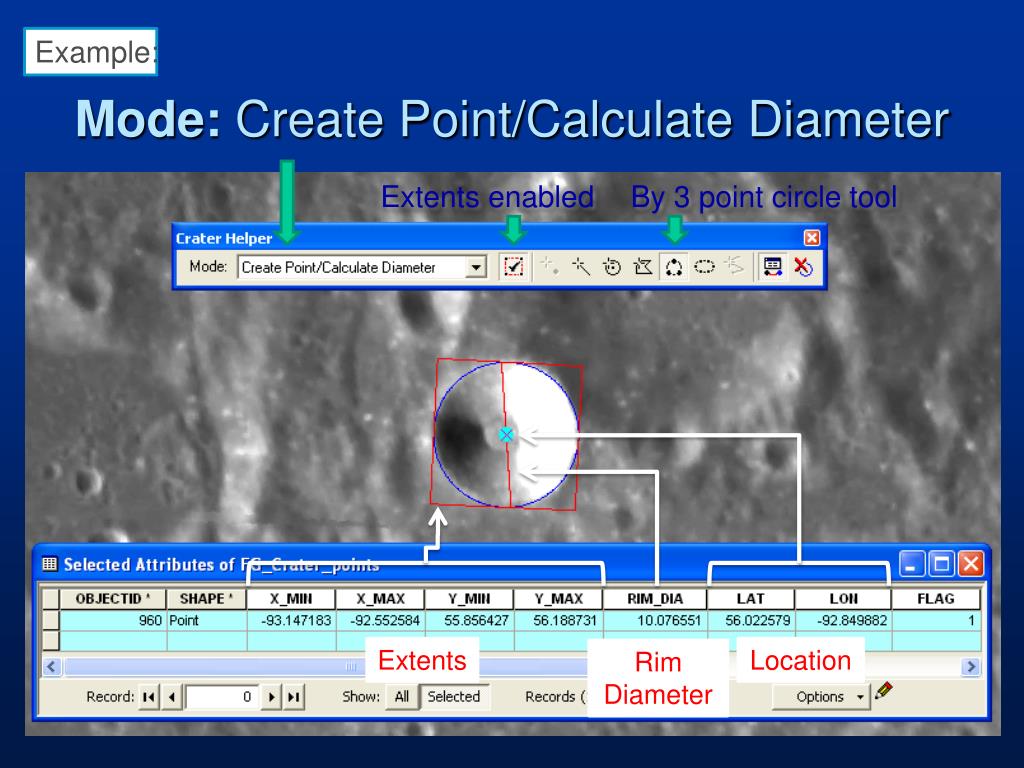Click the 10.076551 rim diameter cell

[655, 620]
